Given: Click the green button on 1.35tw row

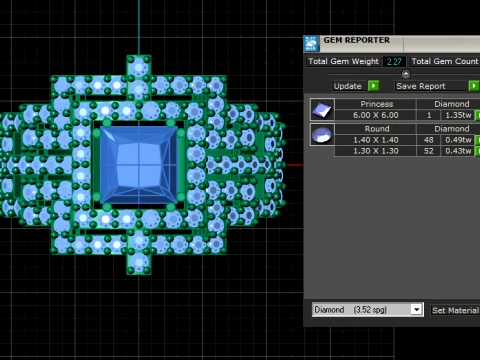Looking at the screenshot, I should [x=477, y=115].
